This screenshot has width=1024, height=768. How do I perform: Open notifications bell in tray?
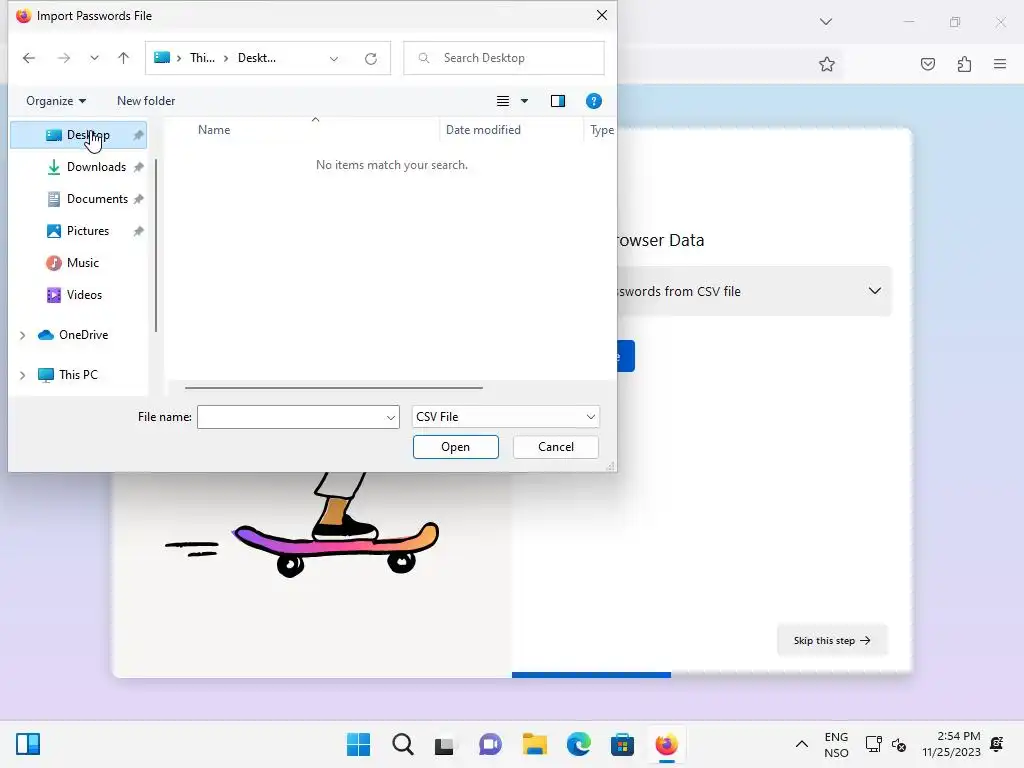click(x=997, y=744)
